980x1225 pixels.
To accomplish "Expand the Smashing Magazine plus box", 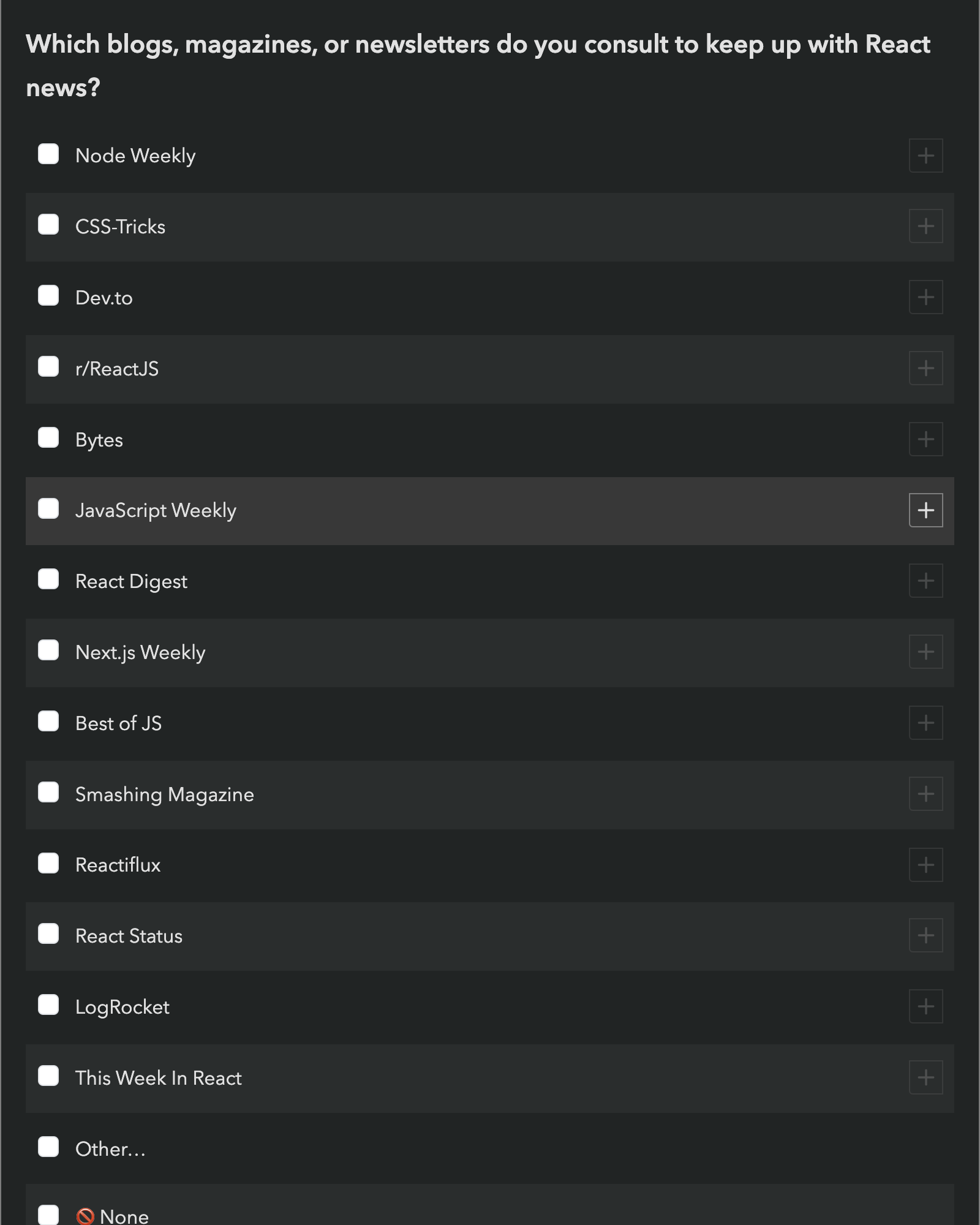I will 925,794.
